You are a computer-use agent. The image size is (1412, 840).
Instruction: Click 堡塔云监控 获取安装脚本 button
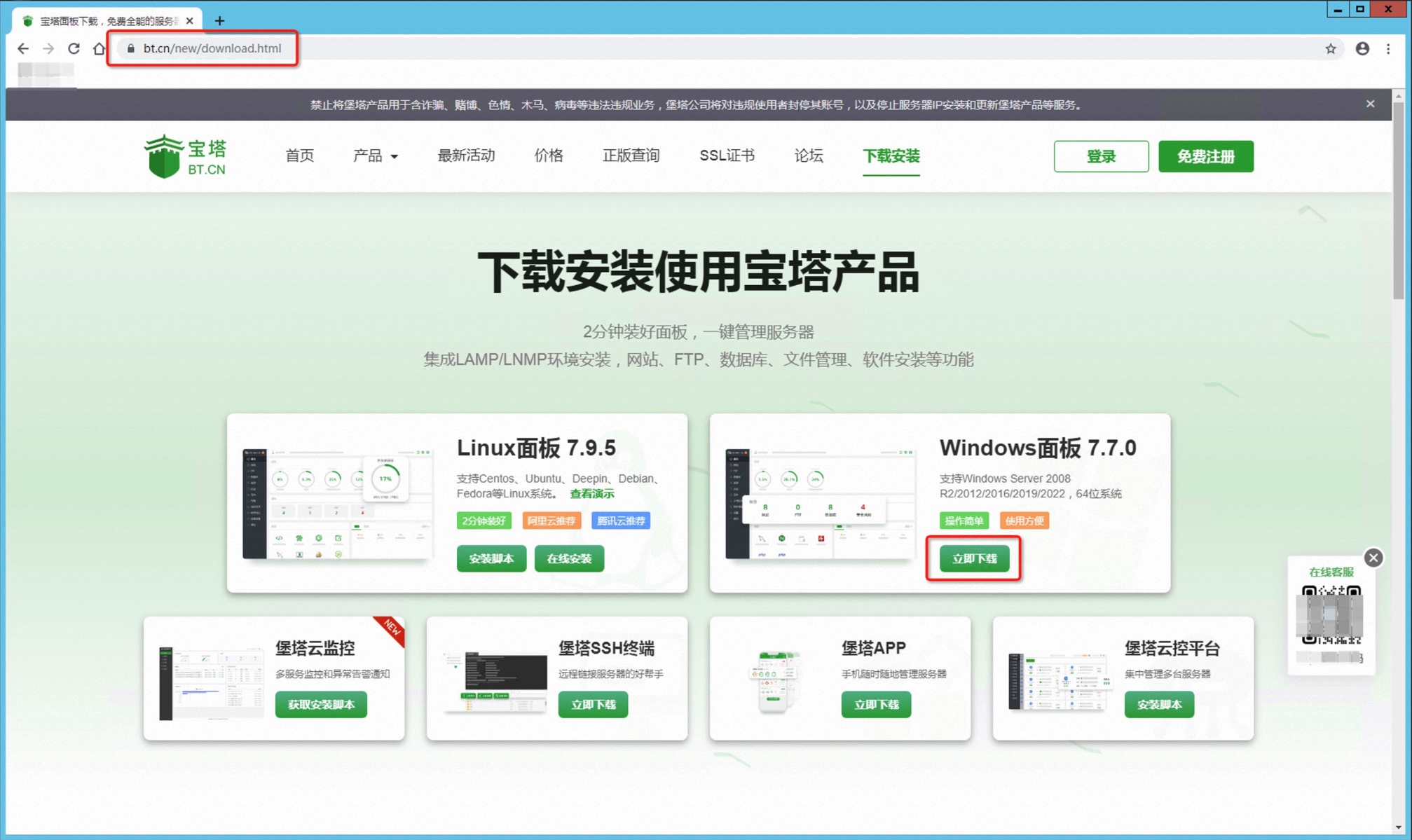pyautogui.click(x=321, y=704)
